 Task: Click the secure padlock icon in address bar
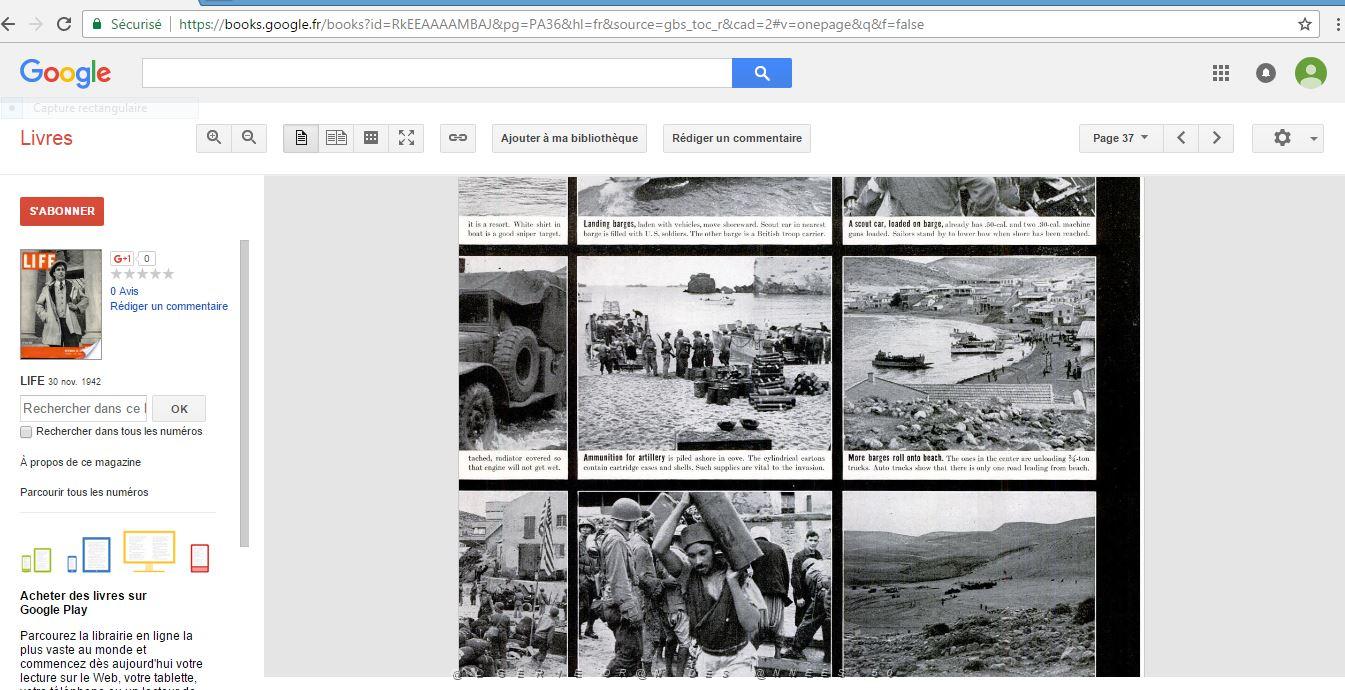click(x=97, y=24)
